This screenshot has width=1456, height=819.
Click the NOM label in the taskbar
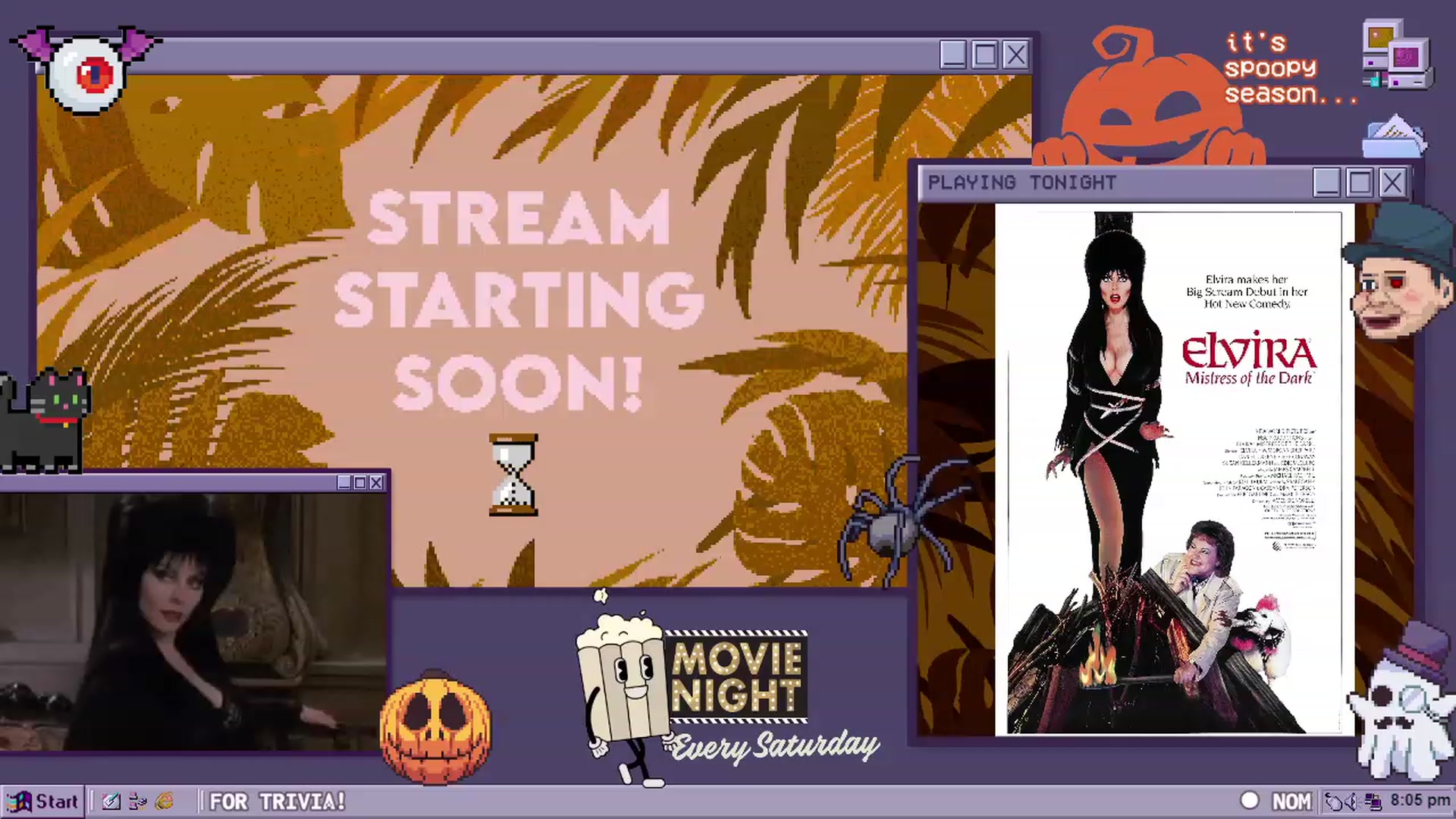[x=1291, y=802]
